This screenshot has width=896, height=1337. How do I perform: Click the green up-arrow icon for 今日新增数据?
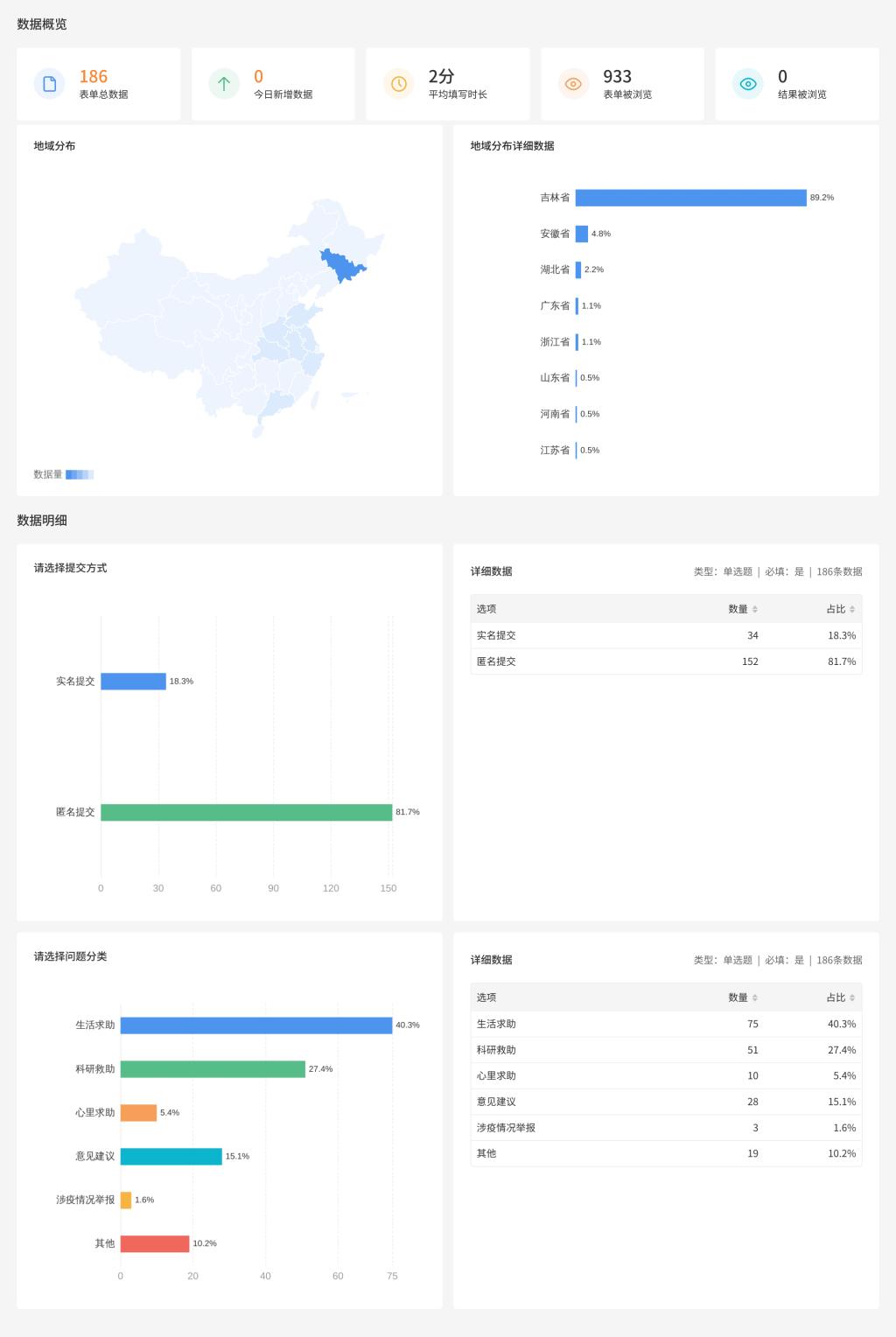(x=224, y=84)
